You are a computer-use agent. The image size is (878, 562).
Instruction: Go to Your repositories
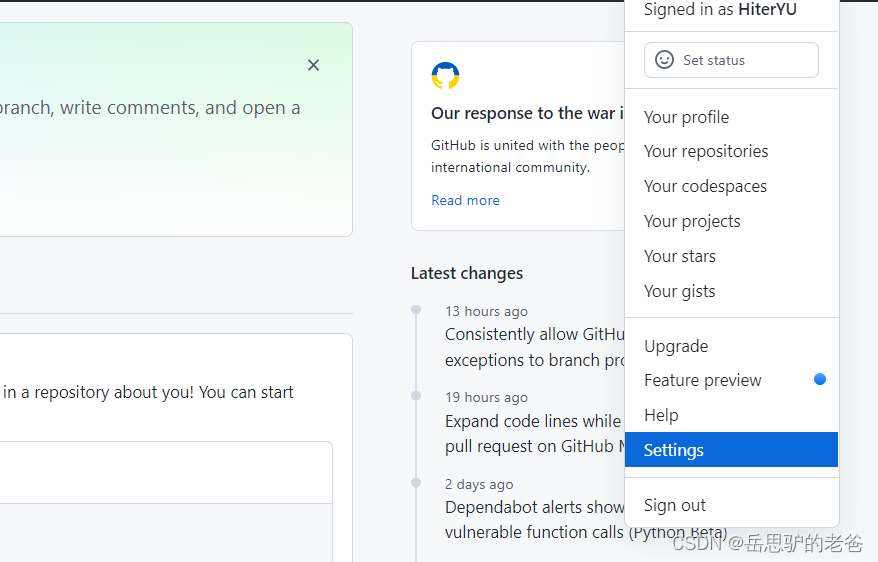click(x=731, y=152)
